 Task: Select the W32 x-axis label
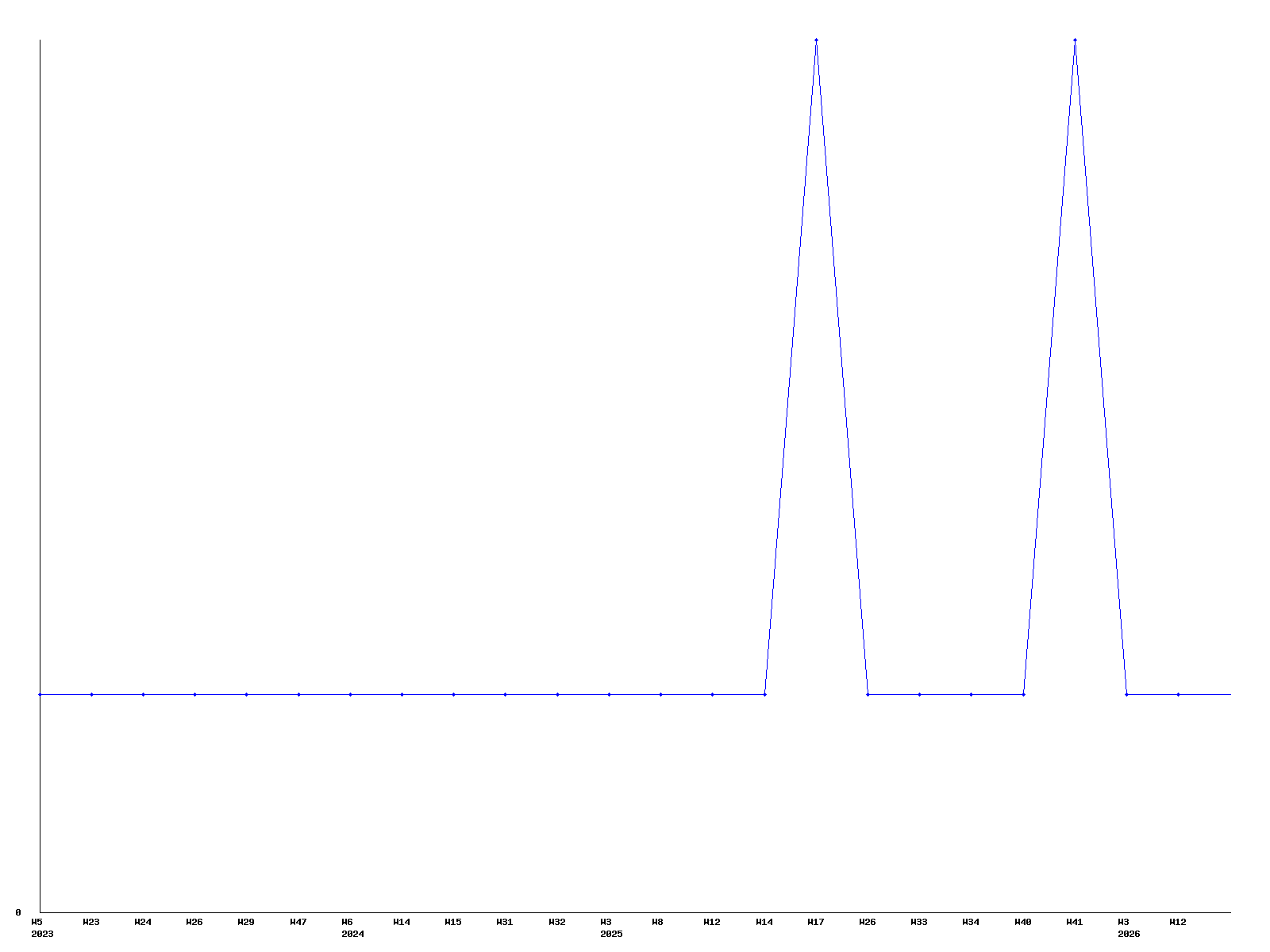pyautogui.click(x=557, y=922)
